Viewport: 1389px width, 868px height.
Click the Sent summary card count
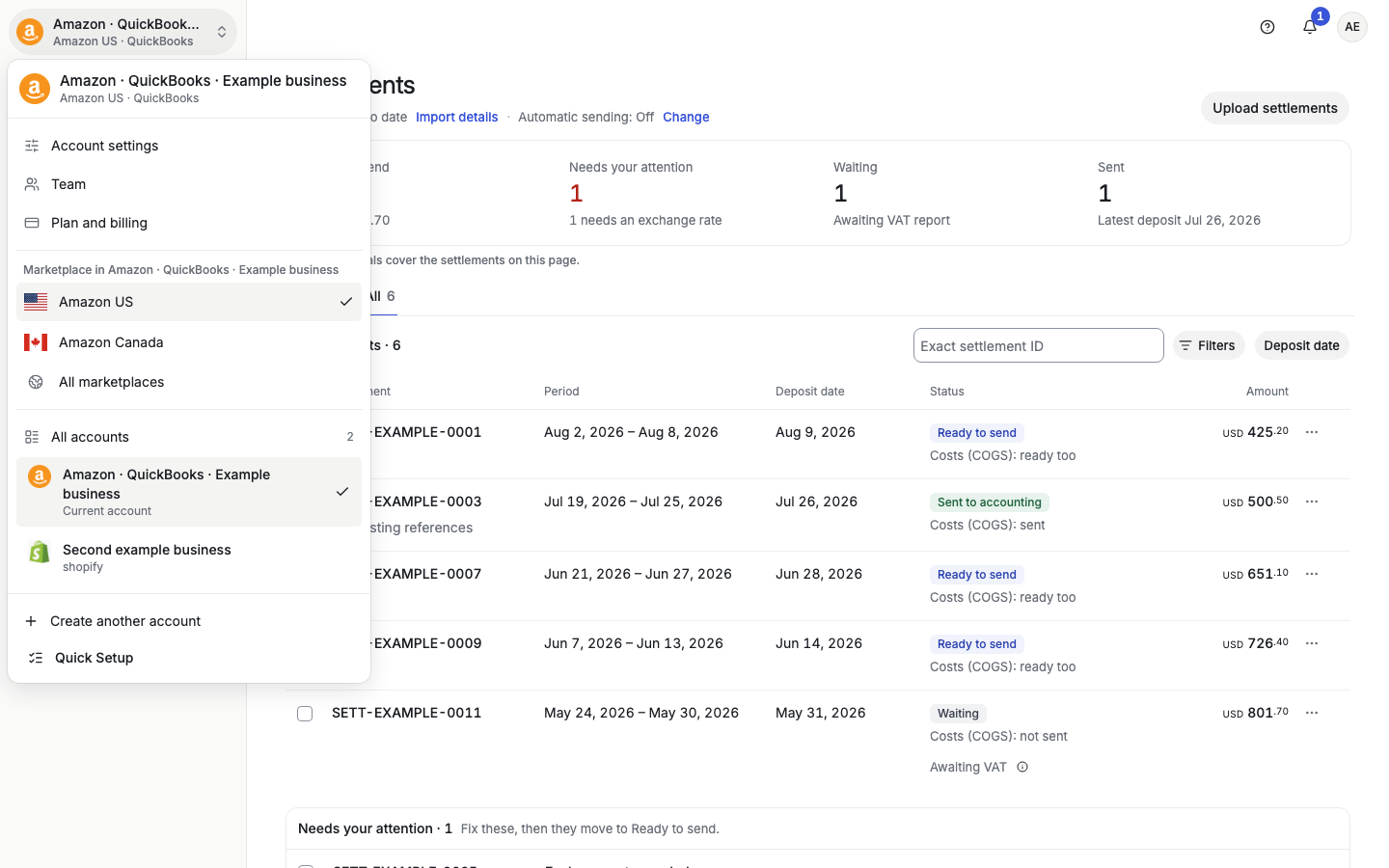click(x=1104, y=194)
